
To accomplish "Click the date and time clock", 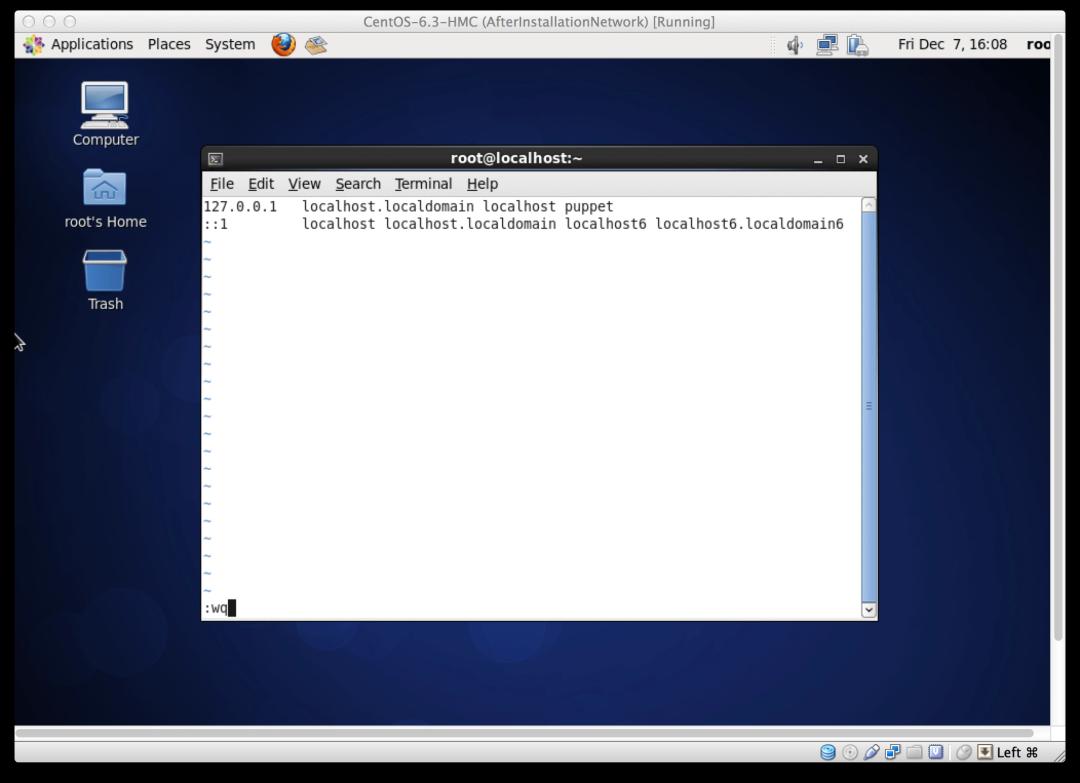I will pos(952,44).
